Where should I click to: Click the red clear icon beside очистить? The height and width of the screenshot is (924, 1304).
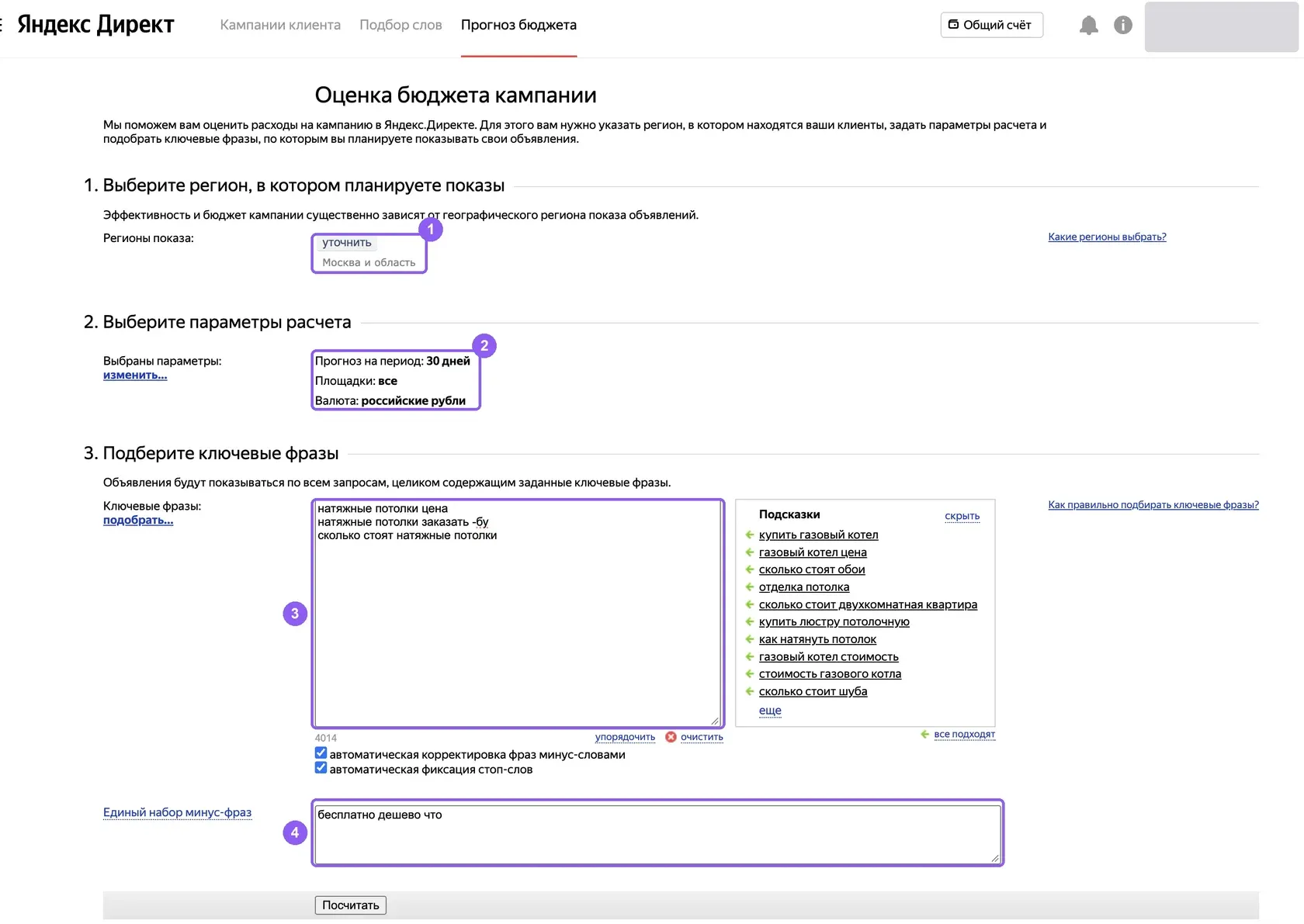click(x=671, y=737)
